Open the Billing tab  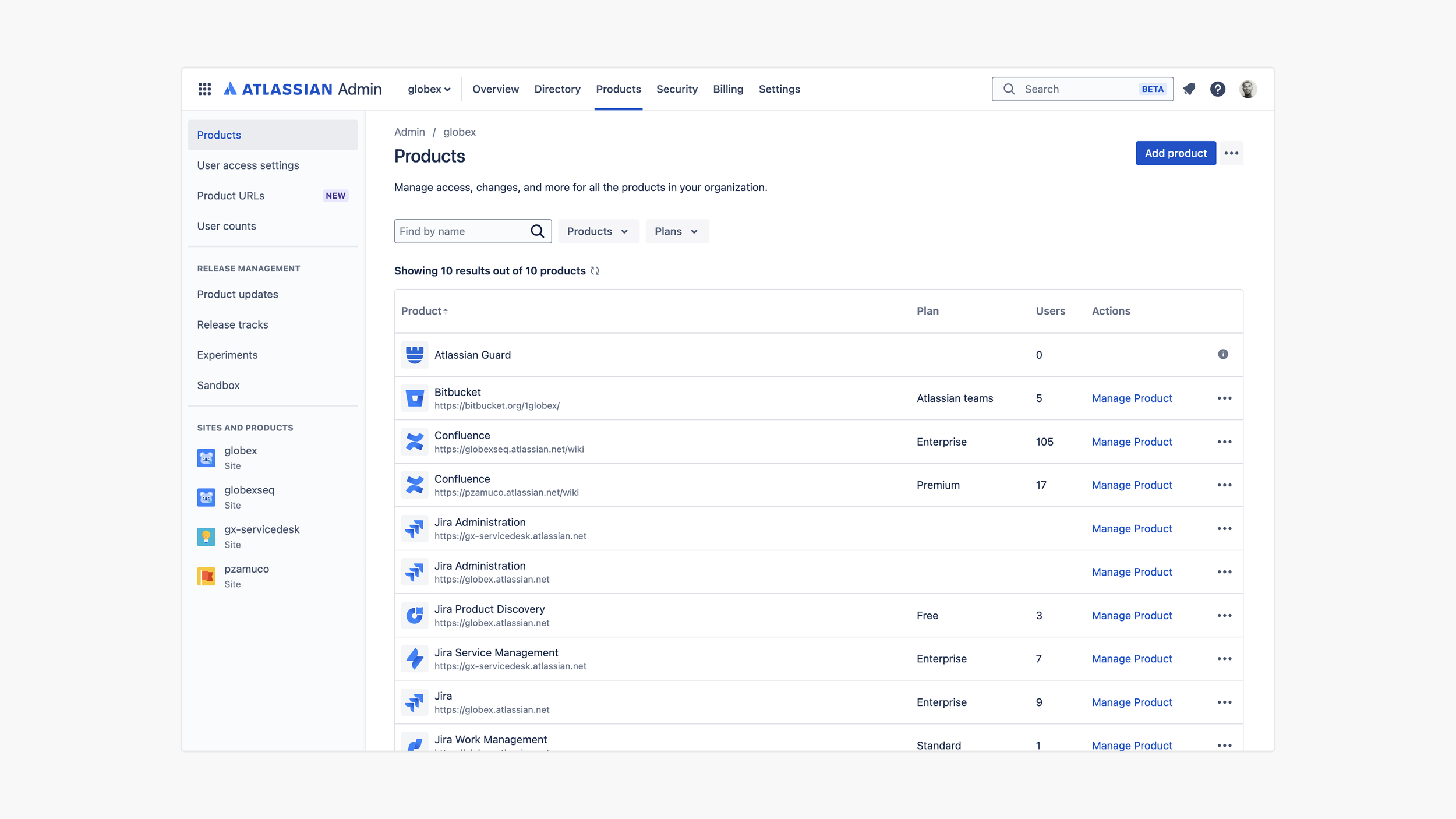(x=728, y=89)
